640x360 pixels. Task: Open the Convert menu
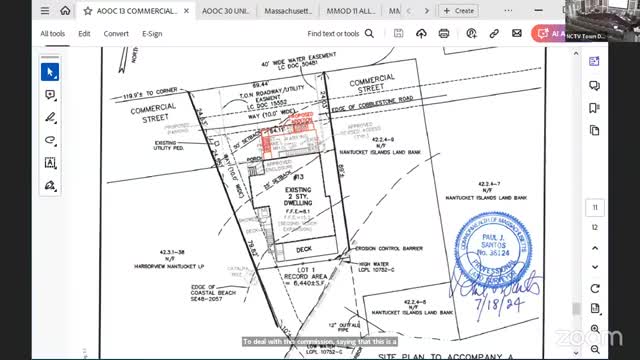[x=116, y=34]
